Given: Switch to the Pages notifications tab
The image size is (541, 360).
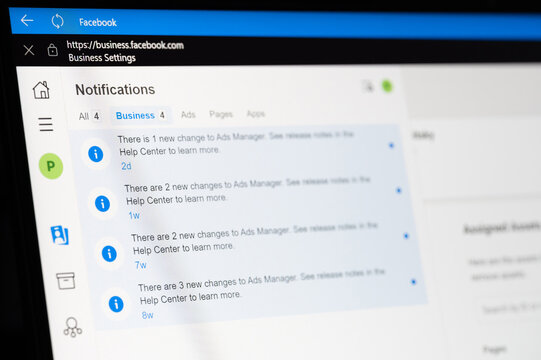Looking at the screenshot, I should [x=221, y=114].
